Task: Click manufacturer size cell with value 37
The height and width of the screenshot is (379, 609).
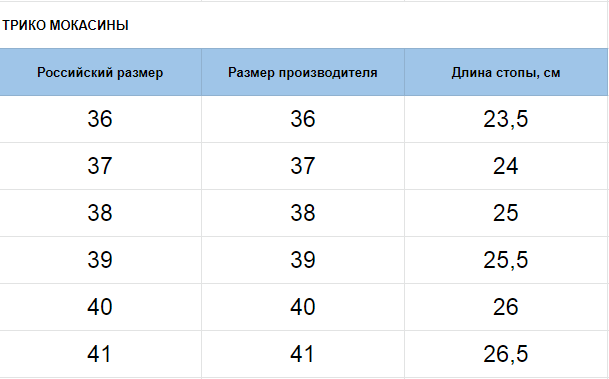Action: click(x=303, y=166)
